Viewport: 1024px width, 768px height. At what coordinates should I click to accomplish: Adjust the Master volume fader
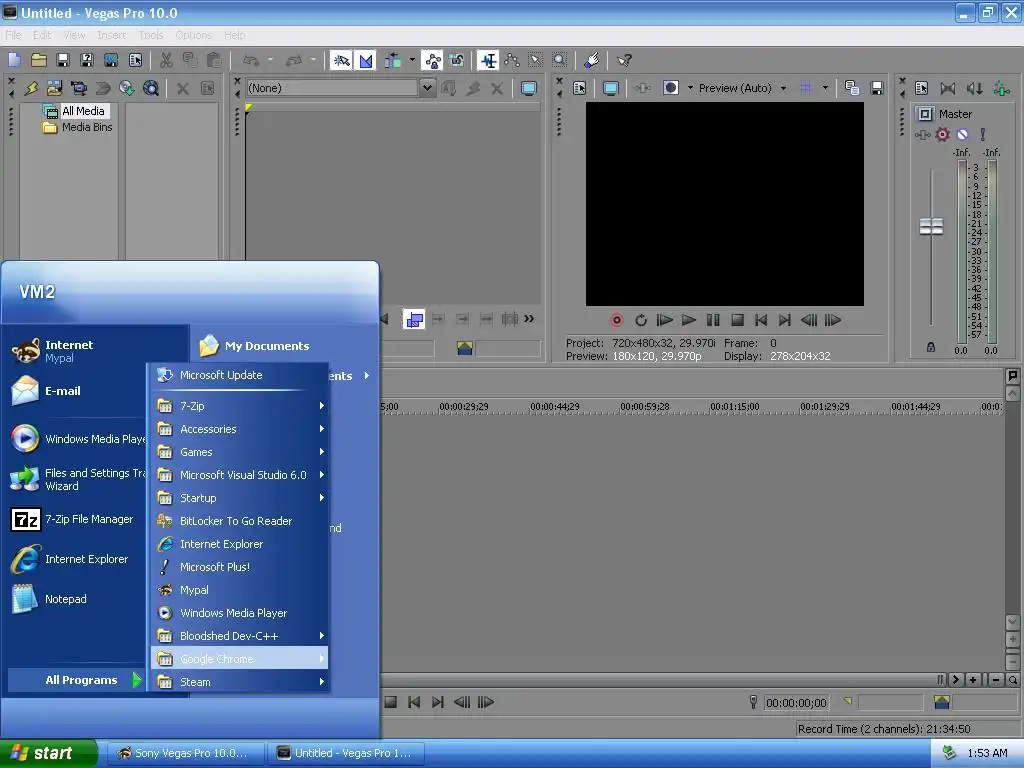pyautogui.click(x=931, y=227)
